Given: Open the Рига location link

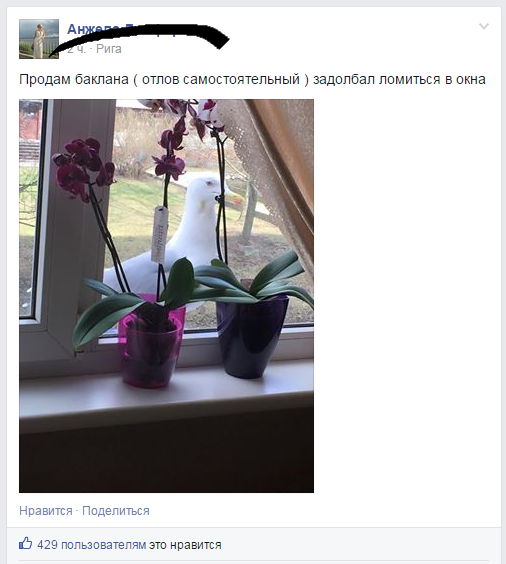Looking at the screenshot, I should pos(109,49).
